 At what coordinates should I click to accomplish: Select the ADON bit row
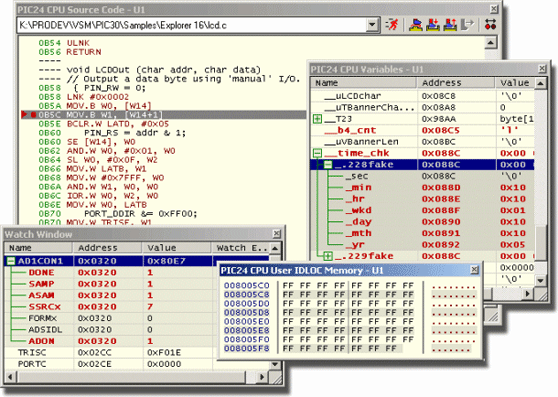pyautogui.click(x=110, y=341)
